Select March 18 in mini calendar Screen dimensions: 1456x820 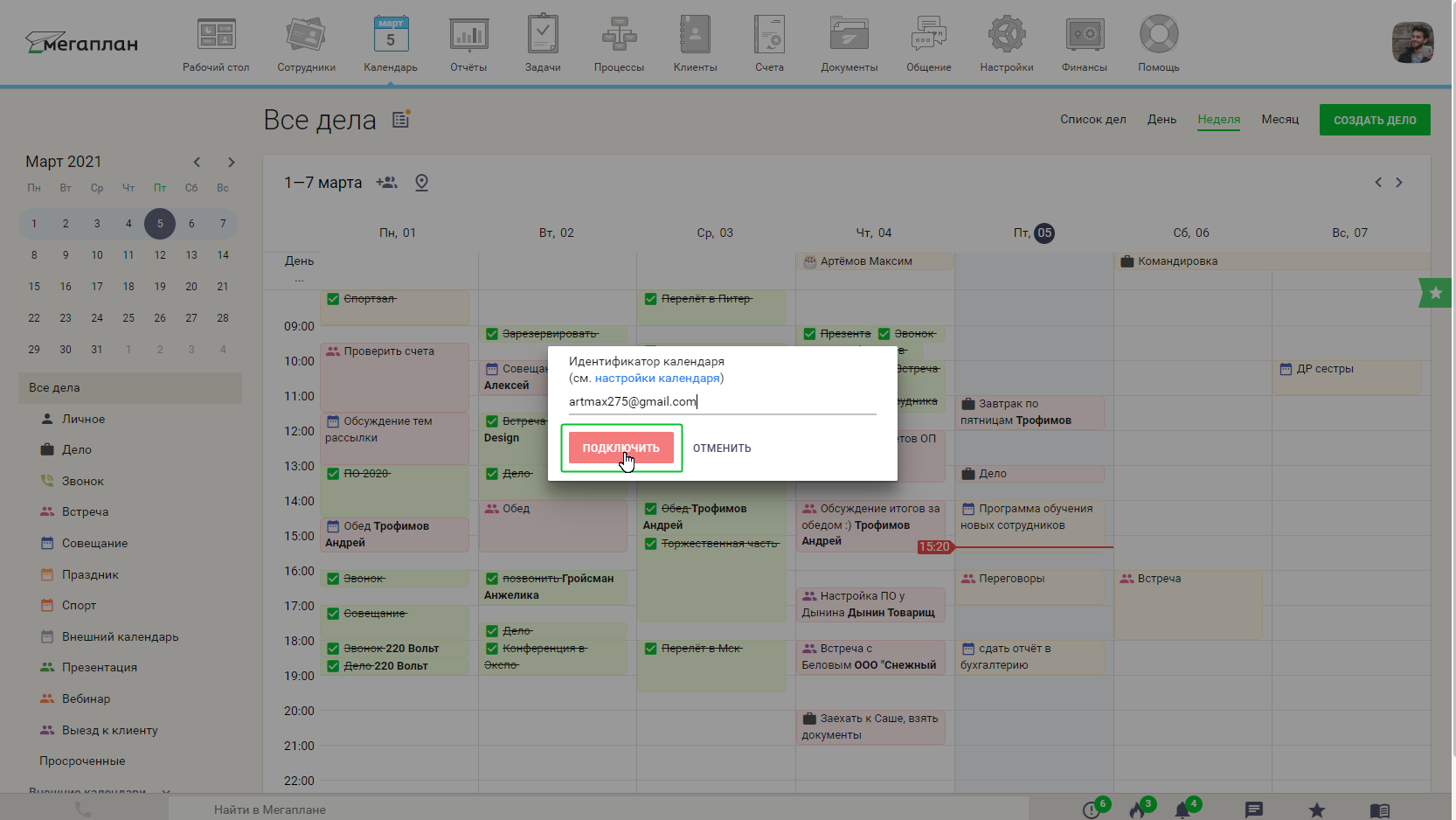(x=128, y=287)
